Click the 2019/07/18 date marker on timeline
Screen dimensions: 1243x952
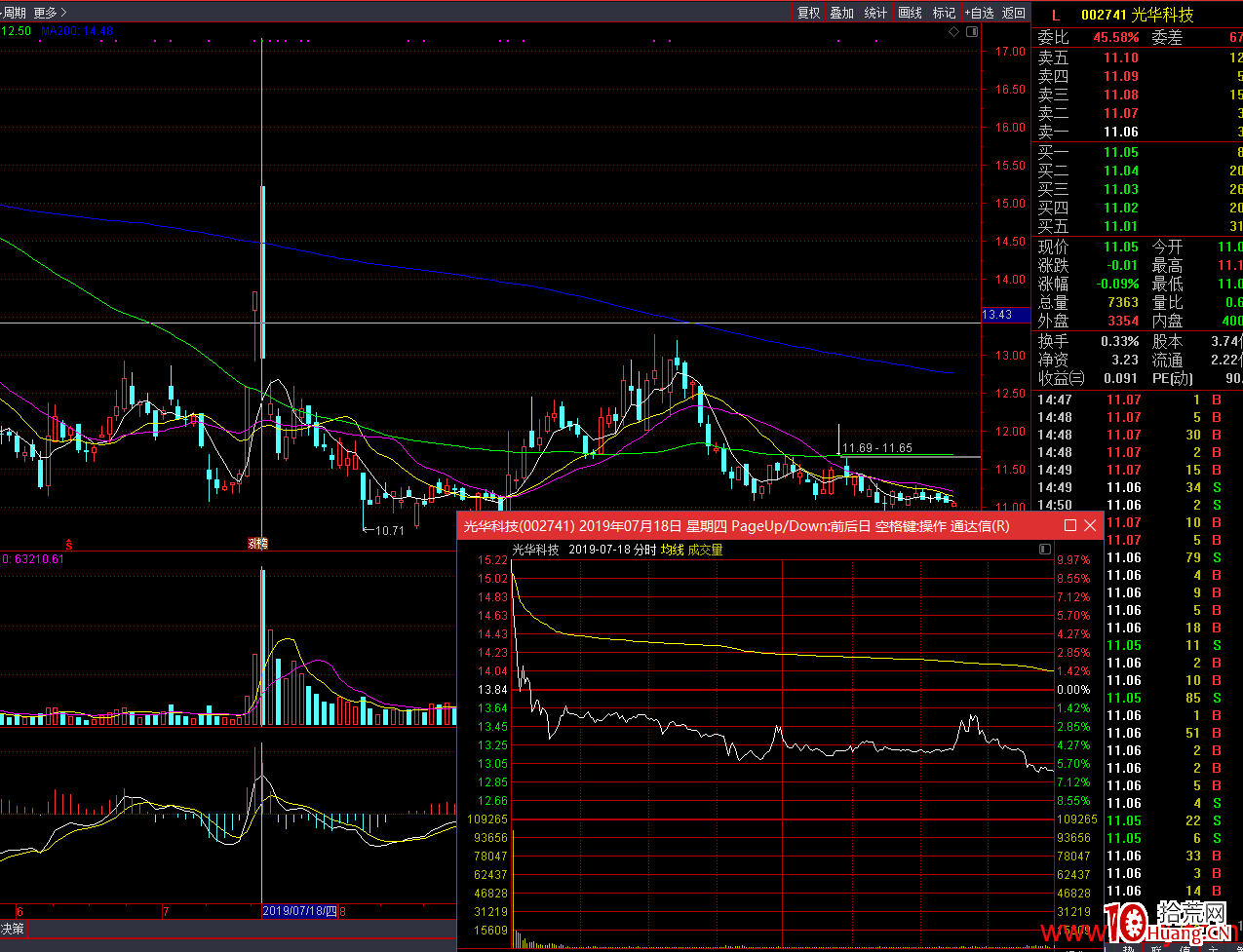coord(300,911)
